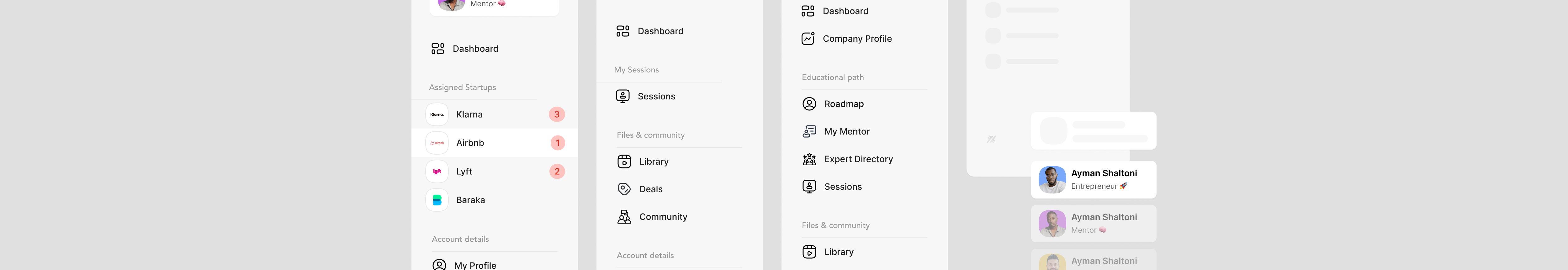Click Lyft's notification badge showing 2
The width and height of the screenshot is (1568, 270).
pyautogui.click(x=556, y=172)
